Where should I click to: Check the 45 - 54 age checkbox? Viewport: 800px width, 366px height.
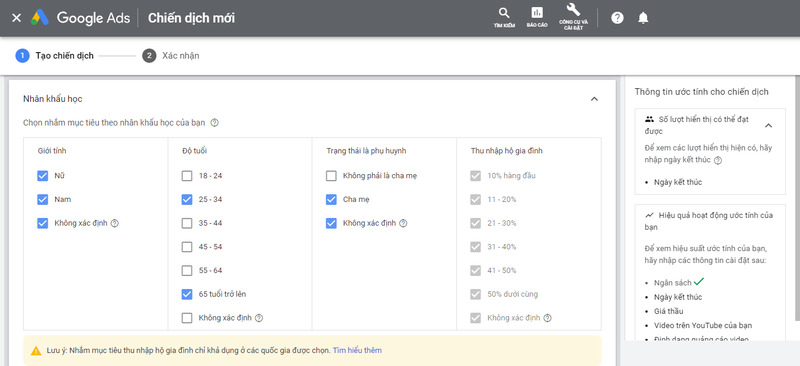pos(187,247)
